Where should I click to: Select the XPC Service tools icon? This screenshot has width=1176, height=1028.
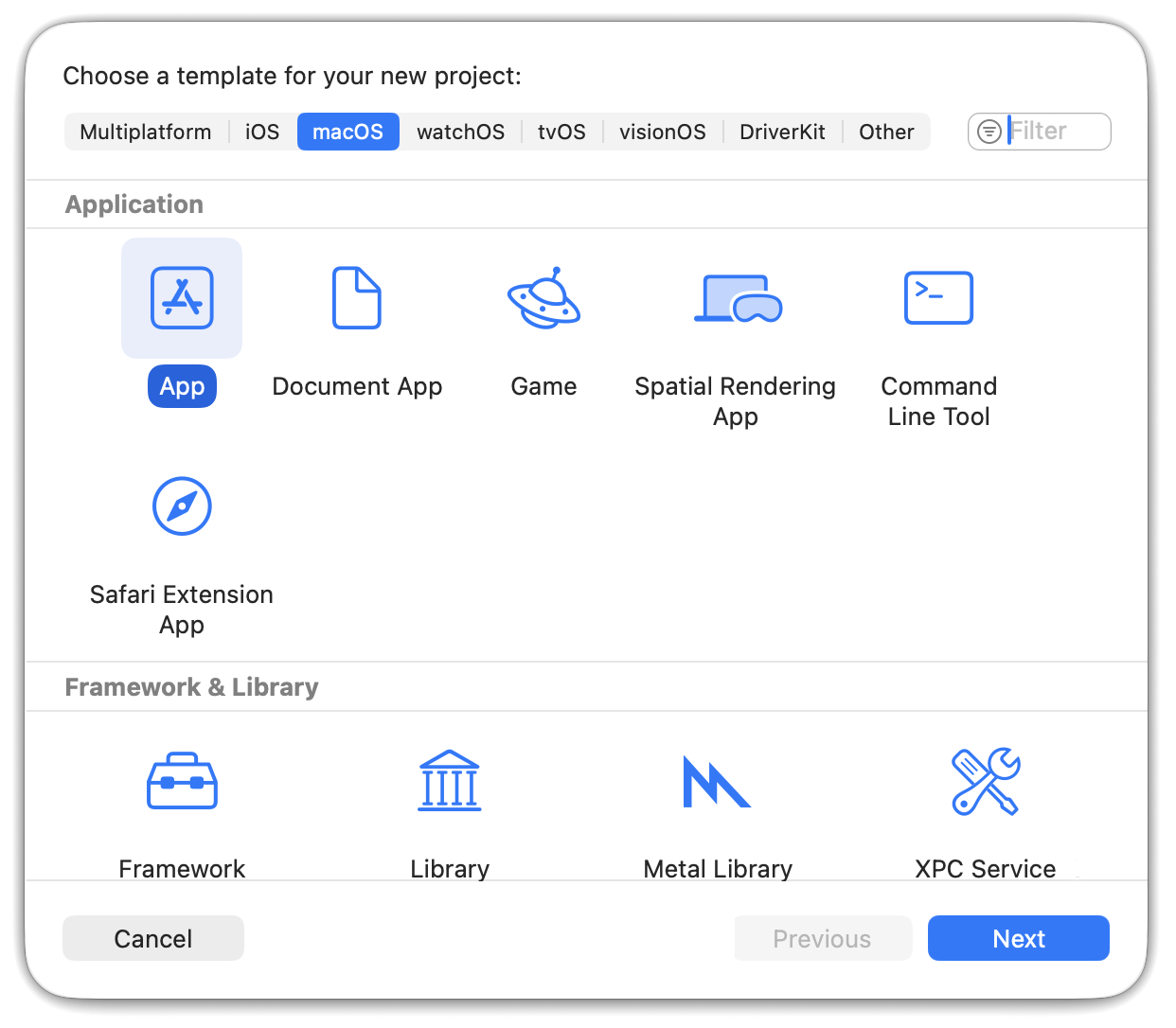click(985, 782)
